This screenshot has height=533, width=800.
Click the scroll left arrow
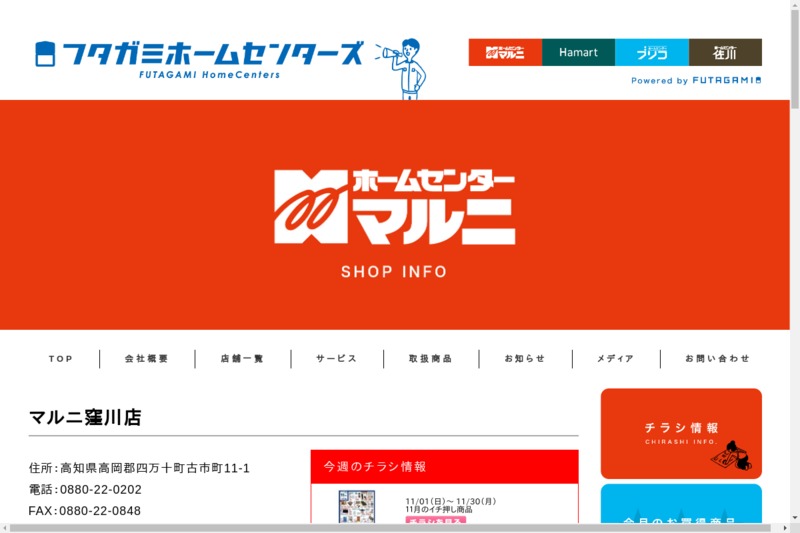tap(4, 528)
